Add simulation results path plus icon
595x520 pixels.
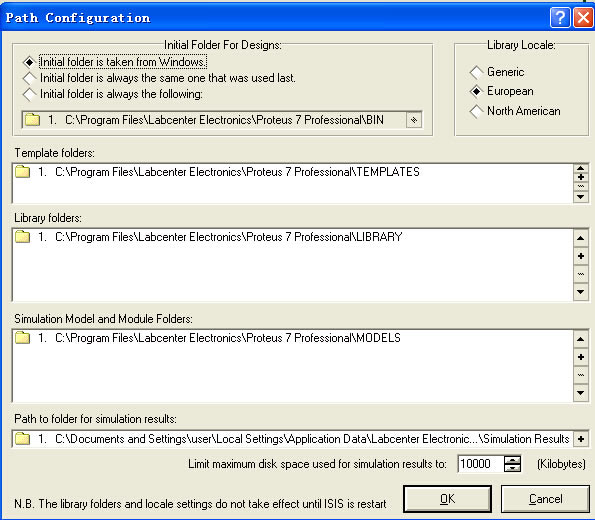[x=581, y=439]
